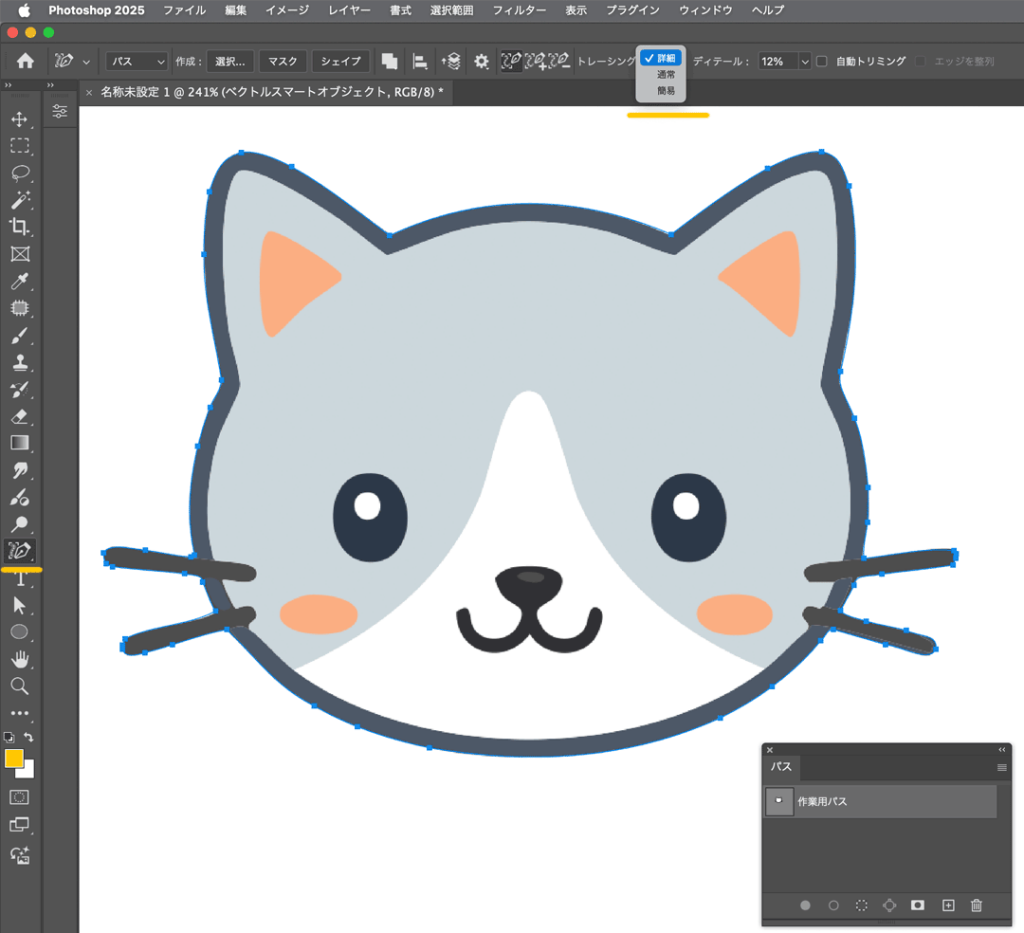The image size is (1024, 933).
Task: Open the フィルター menu
Action: click(519, 10)
